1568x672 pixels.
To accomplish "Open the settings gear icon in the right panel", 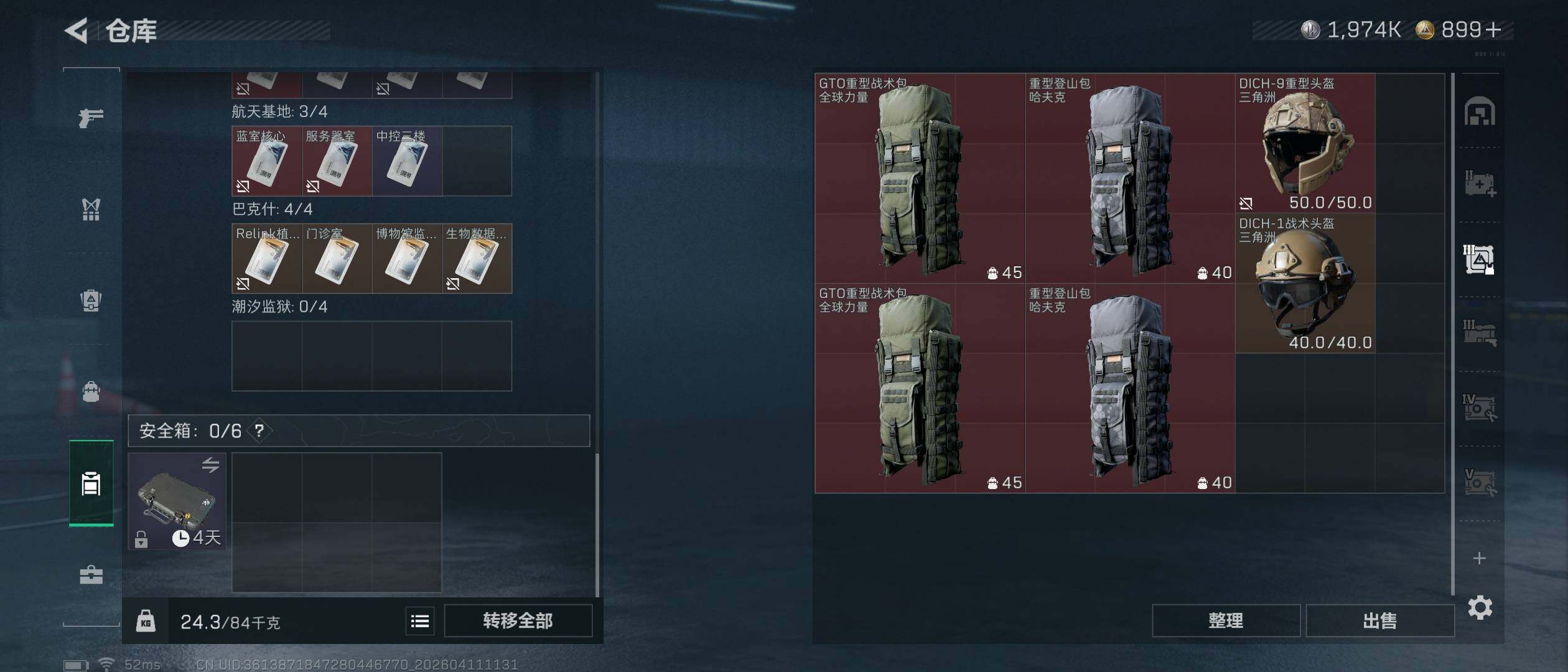I will 1480,607.
